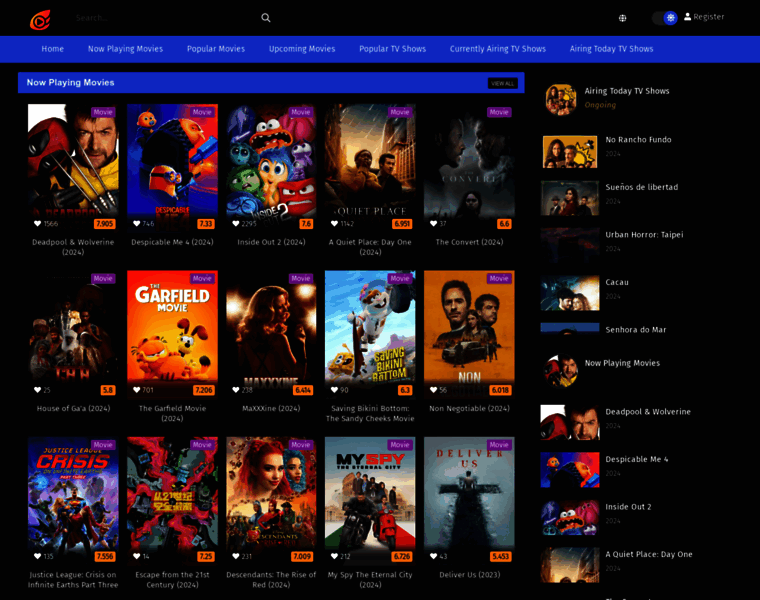Open sidebar A Quiet Place: Day One
Image resolution: width=760 pixels, height=600 pixels.
649,554
